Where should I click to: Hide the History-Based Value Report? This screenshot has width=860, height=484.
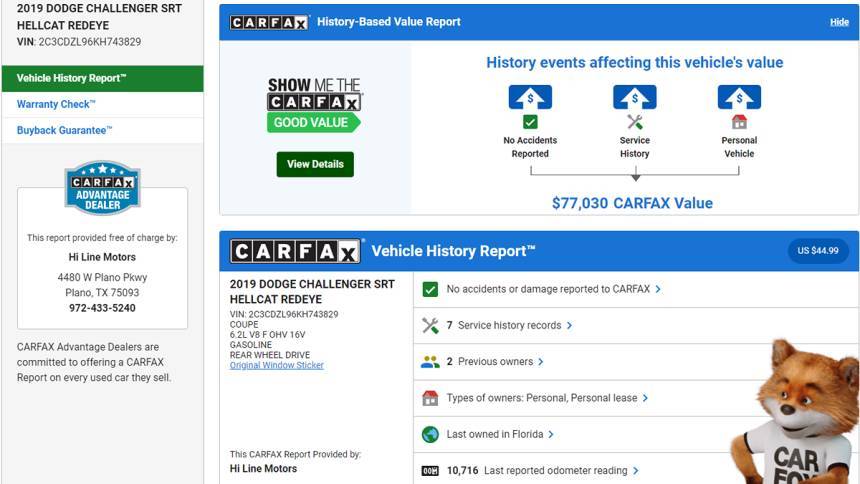tap(839, 22)
